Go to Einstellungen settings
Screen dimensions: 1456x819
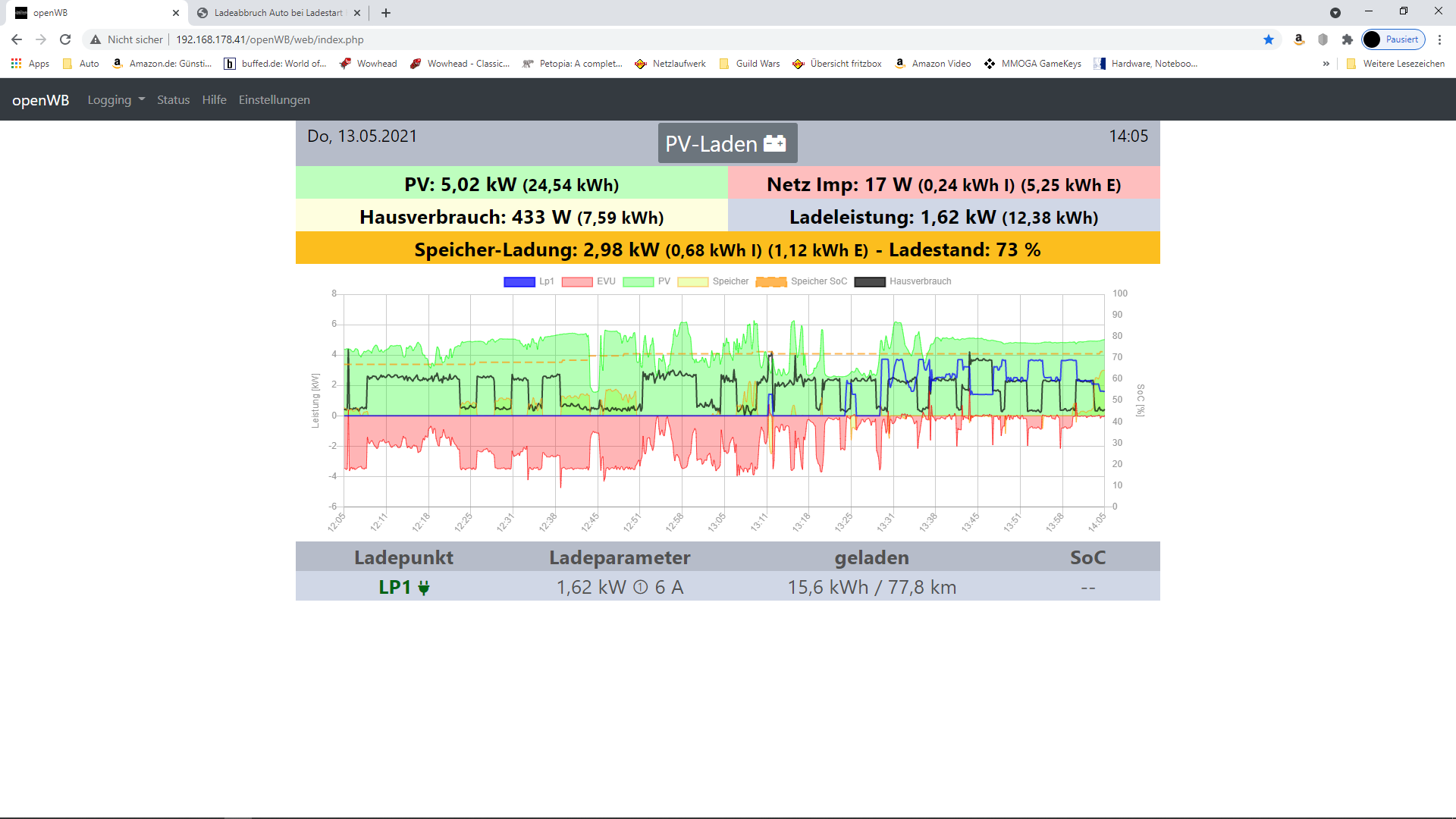tap(274, 100)
